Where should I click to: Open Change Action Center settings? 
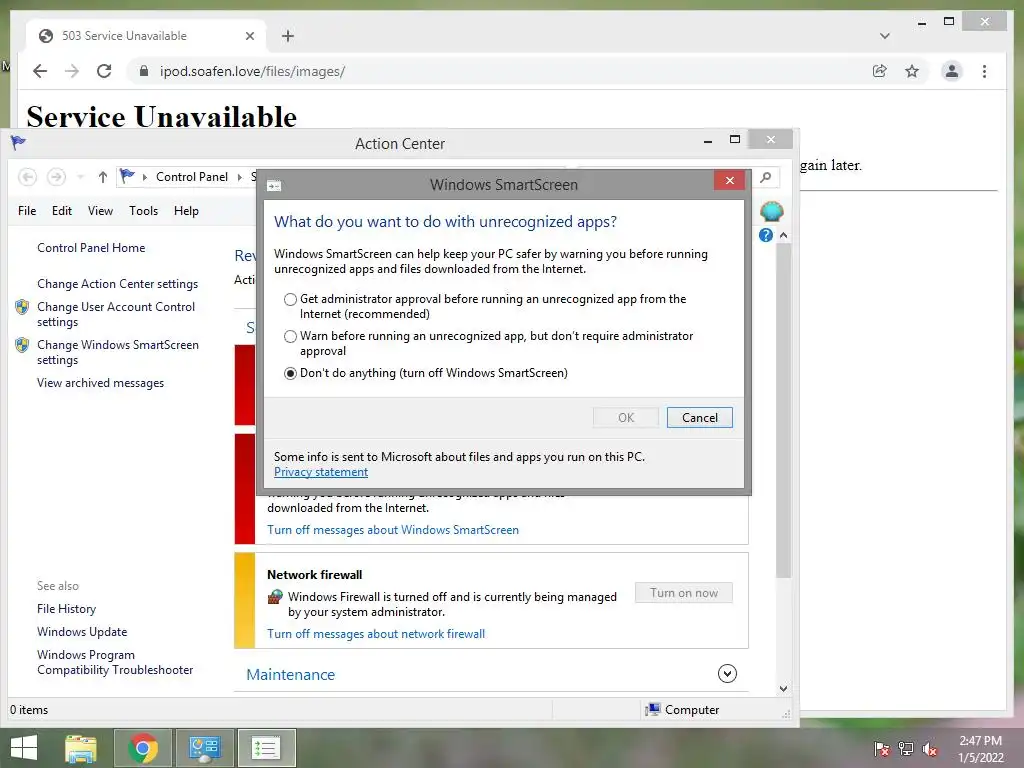click(x=118, y=284)
